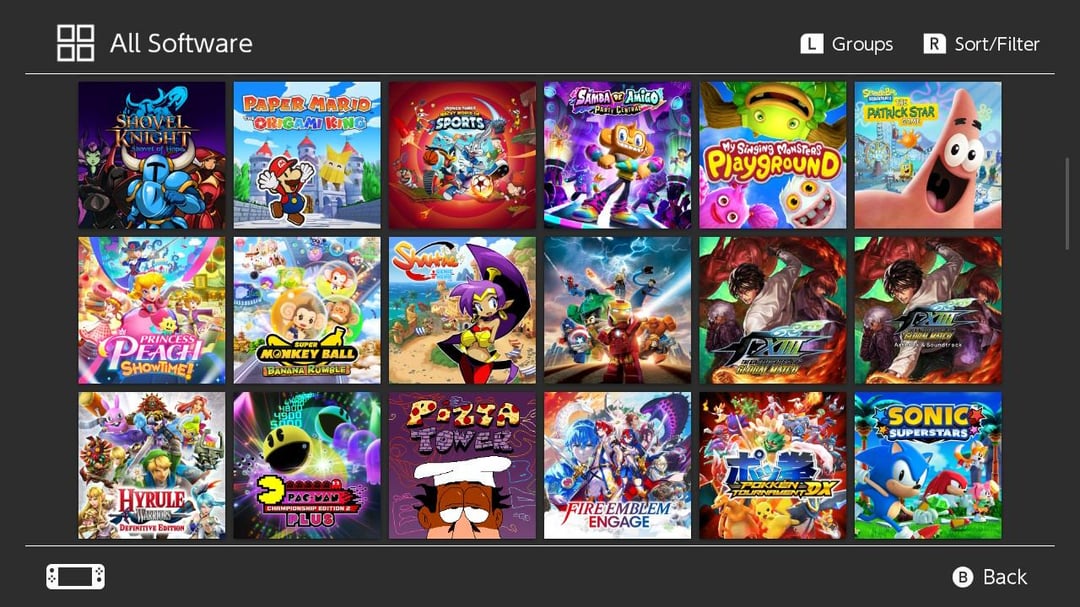Open the LEGO Marvel Super Heroes tile
The width and height of the screenshot is (1080, 607).
click(x=618, y=311)
